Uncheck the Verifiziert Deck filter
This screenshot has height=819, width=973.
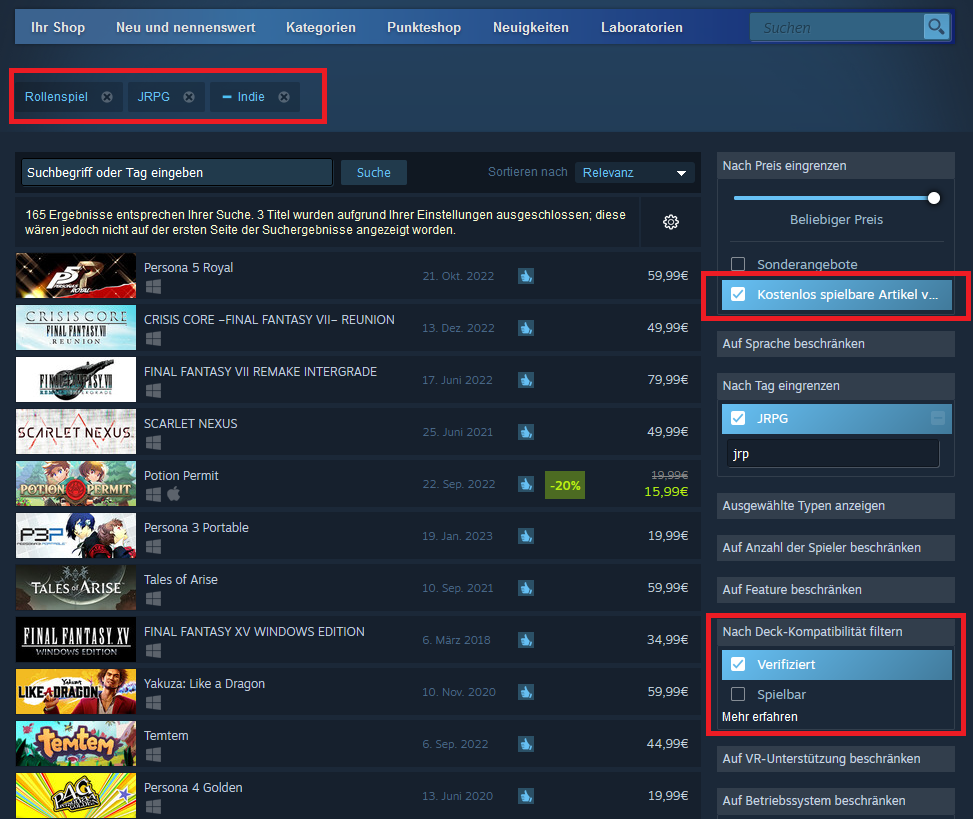tap(738, 665)
